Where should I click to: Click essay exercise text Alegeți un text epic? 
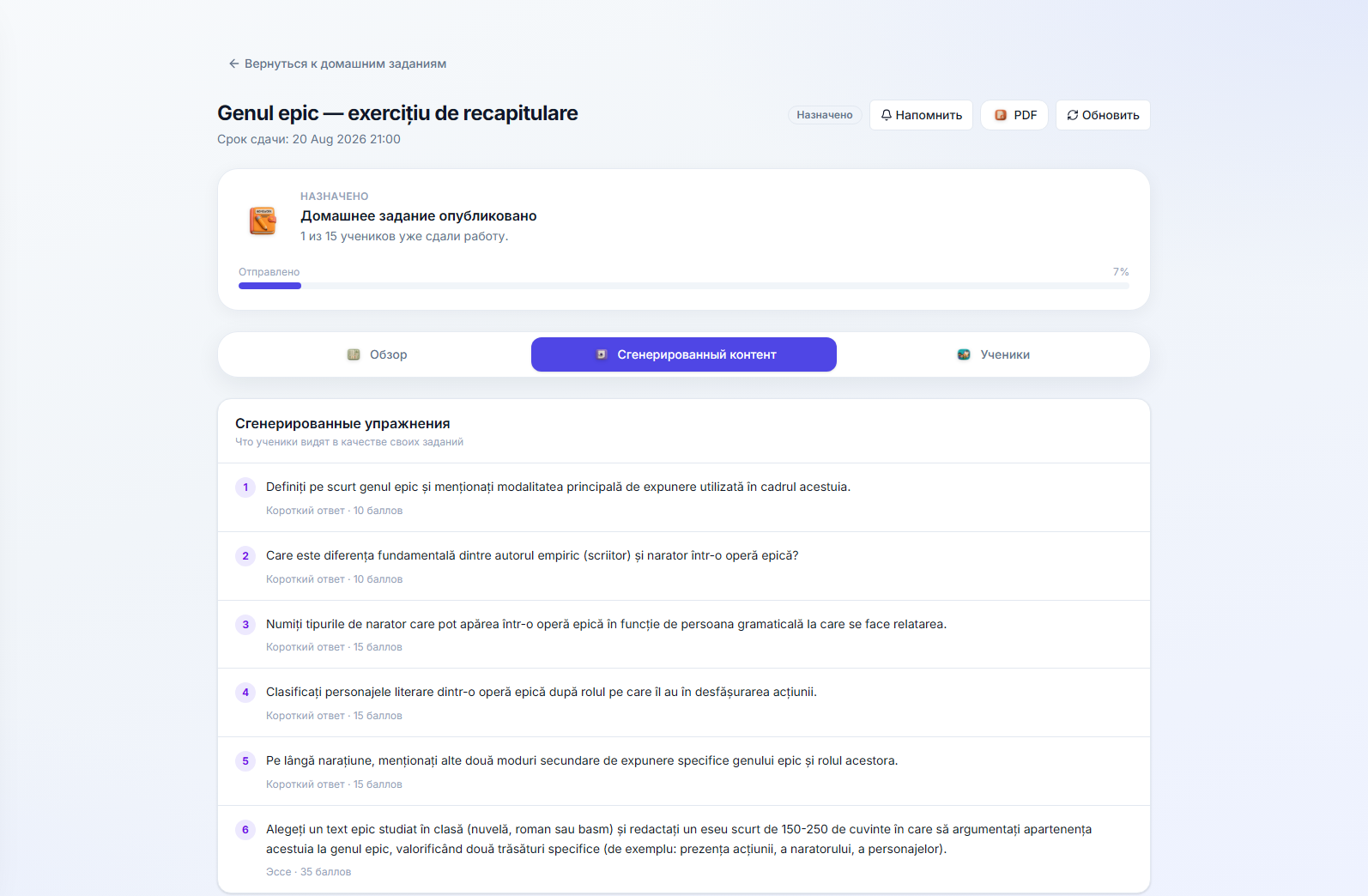coord(679,839)
